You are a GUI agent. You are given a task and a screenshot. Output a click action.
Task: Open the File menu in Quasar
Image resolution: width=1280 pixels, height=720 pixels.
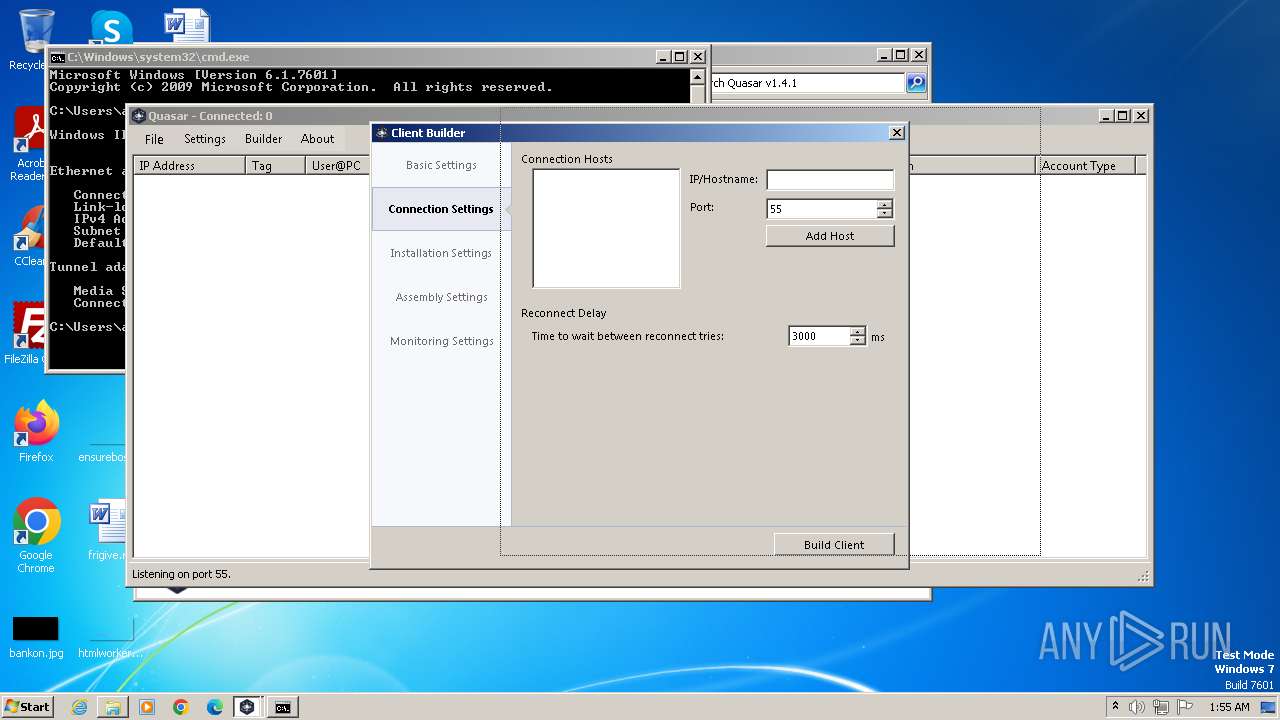(x=154, y=139)
